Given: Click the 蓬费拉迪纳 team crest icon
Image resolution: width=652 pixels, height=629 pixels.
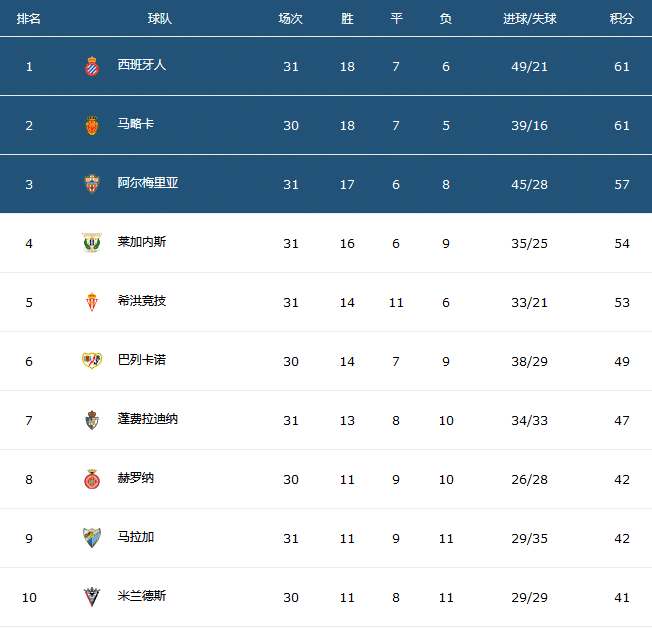Looking at the screenshot, I should tap(92, 420).
